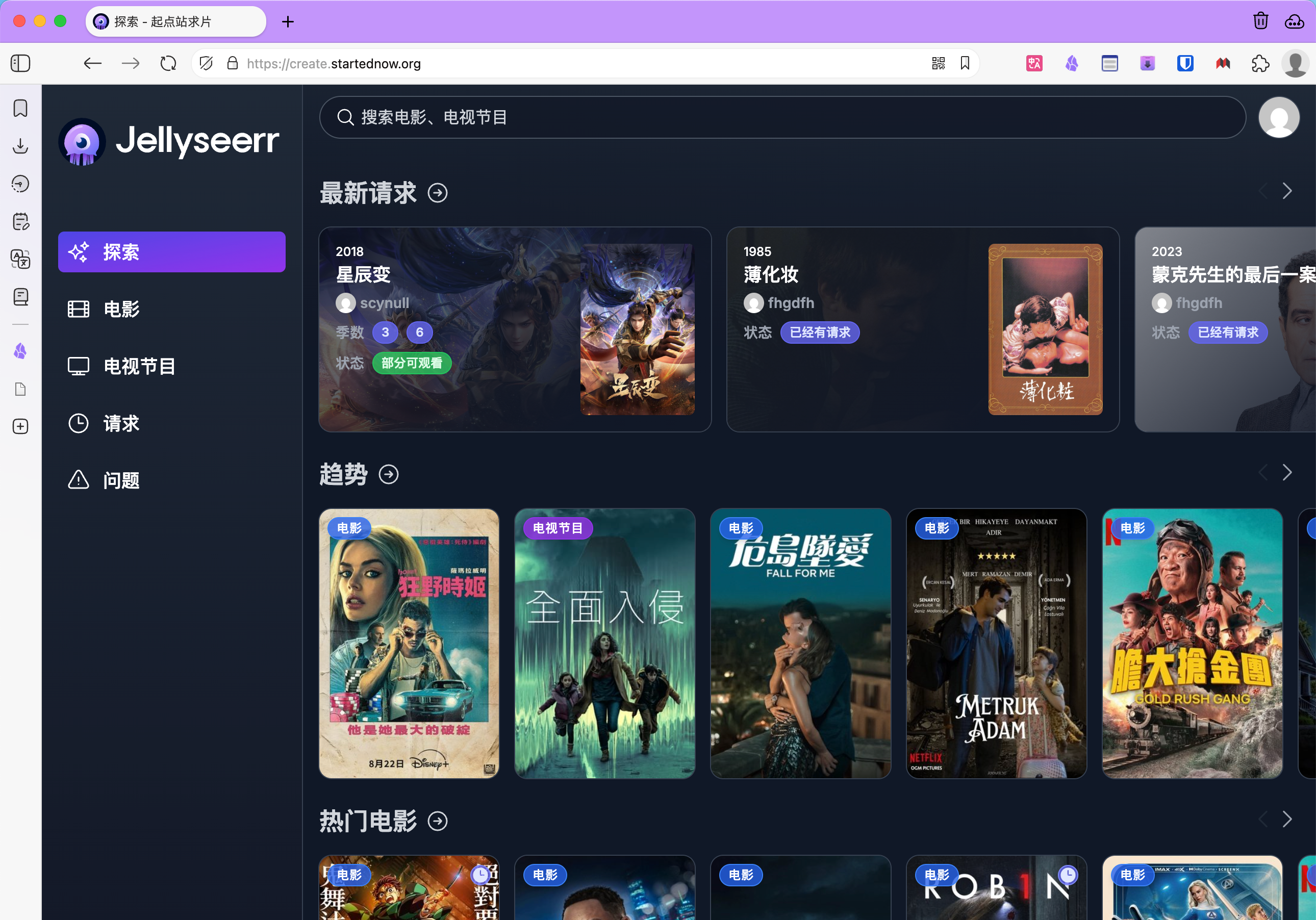Select the 电视节目 sidebar menu item

pos(172,366)
